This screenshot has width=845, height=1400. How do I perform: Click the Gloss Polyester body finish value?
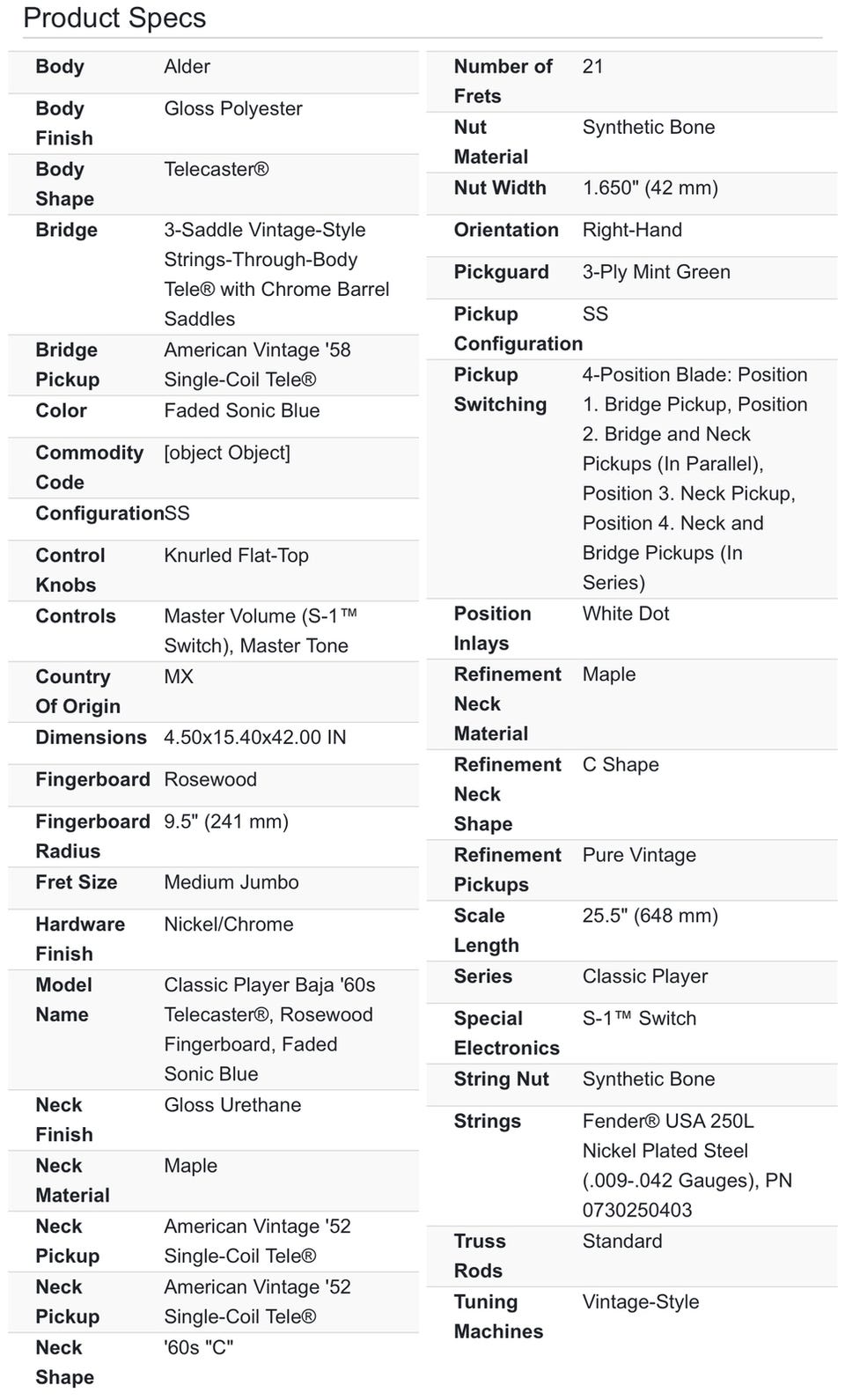click(x=232, y=109)
